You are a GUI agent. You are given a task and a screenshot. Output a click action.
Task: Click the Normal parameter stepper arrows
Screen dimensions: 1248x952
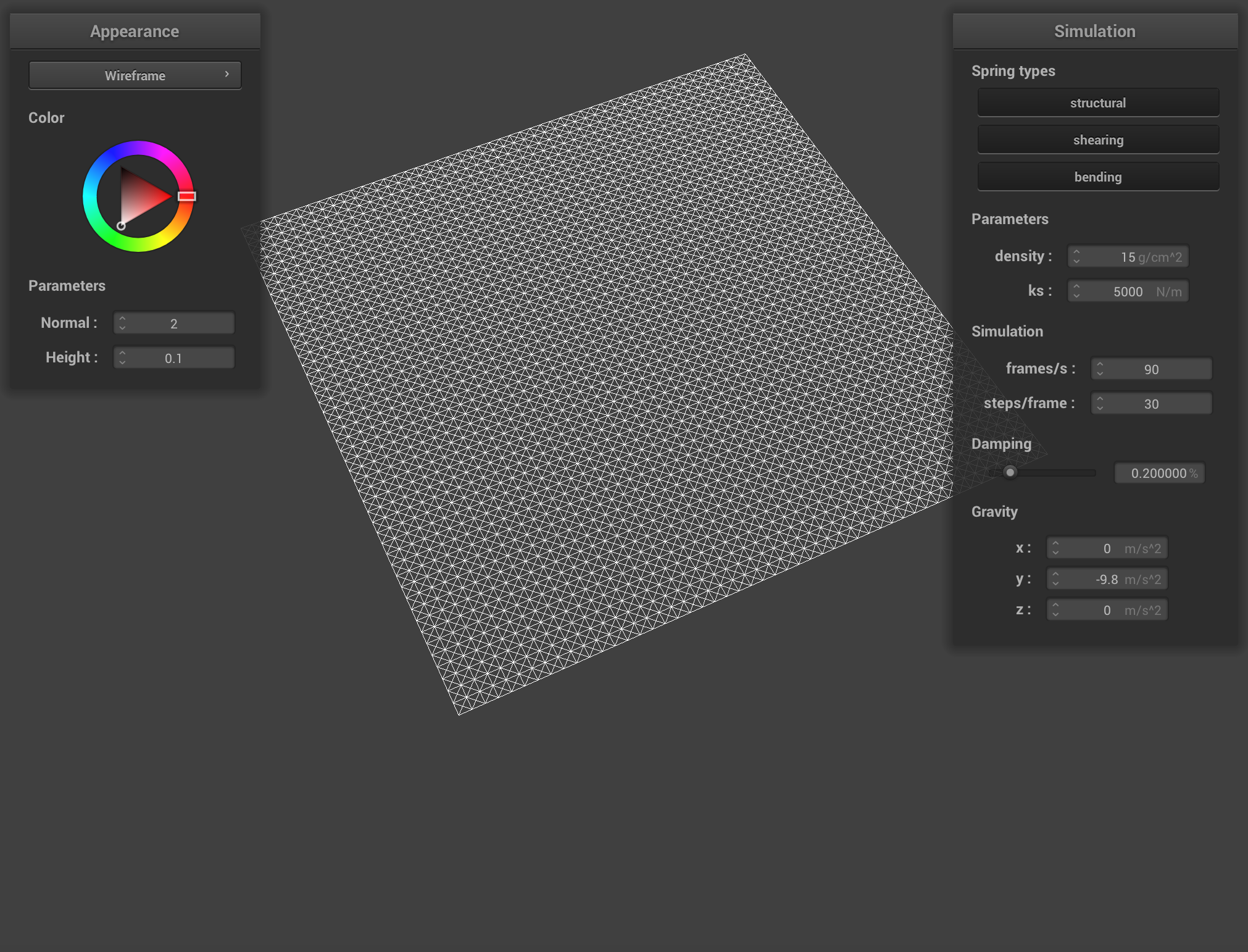click(x=122, y=323)
